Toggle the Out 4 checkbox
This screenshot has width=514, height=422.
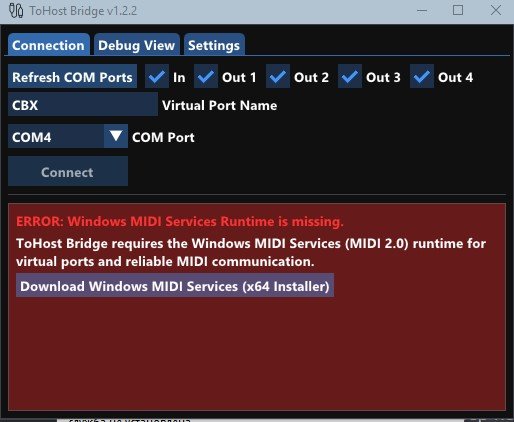[x=422, y=77]
